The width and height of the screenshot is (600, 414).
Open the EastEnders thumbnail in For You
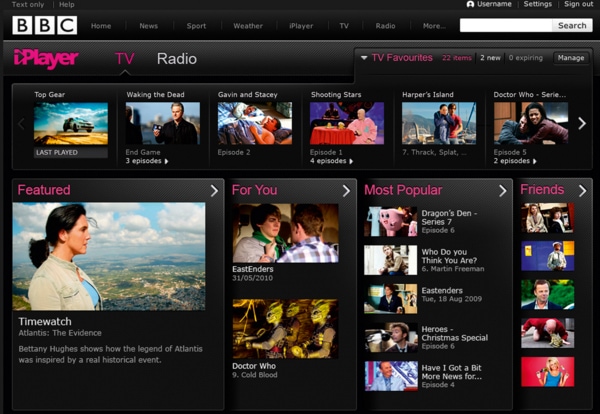tap(285, 233)
